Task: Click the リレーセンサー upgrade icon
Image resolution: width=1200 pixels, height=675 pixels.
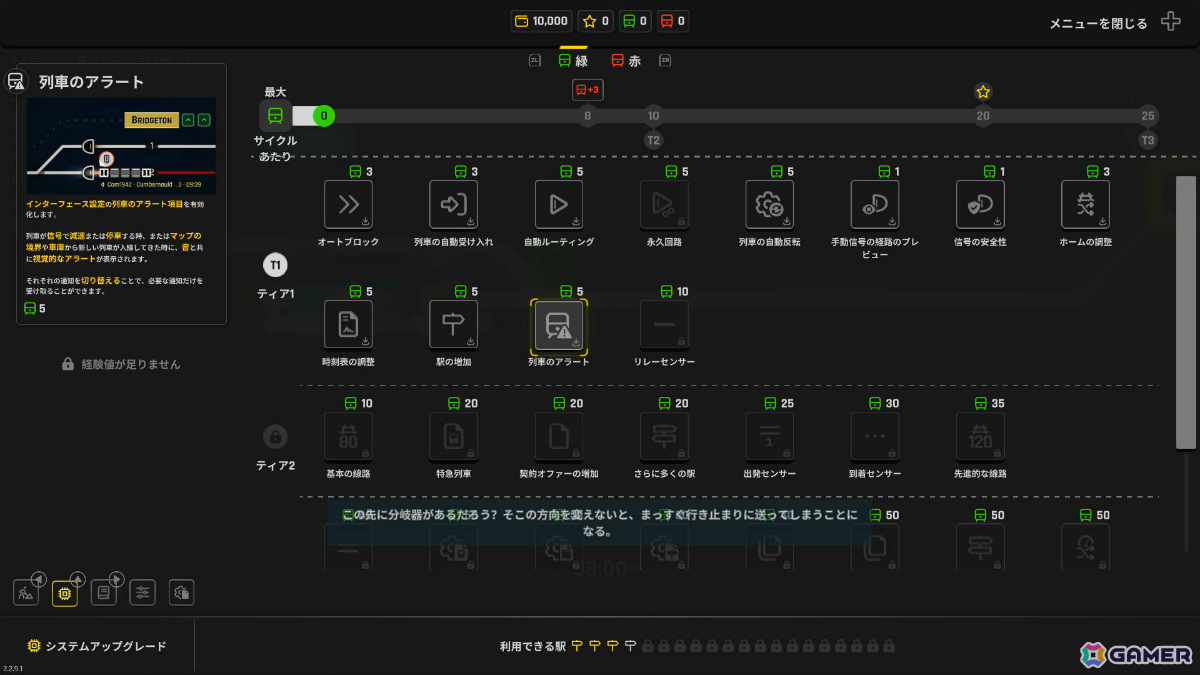Action: point(664,325)
